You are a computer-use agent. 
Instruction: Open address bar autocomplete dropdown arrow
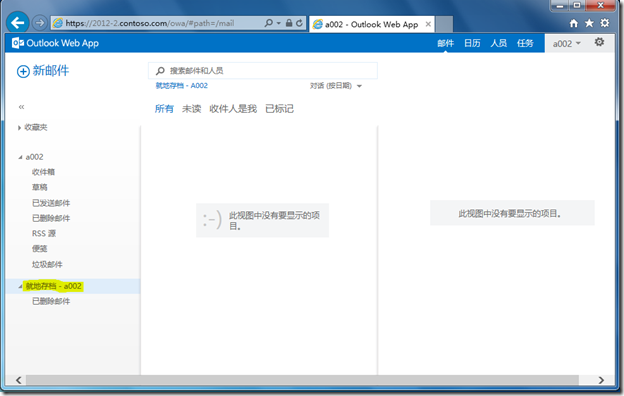click(x=279, y=23)
